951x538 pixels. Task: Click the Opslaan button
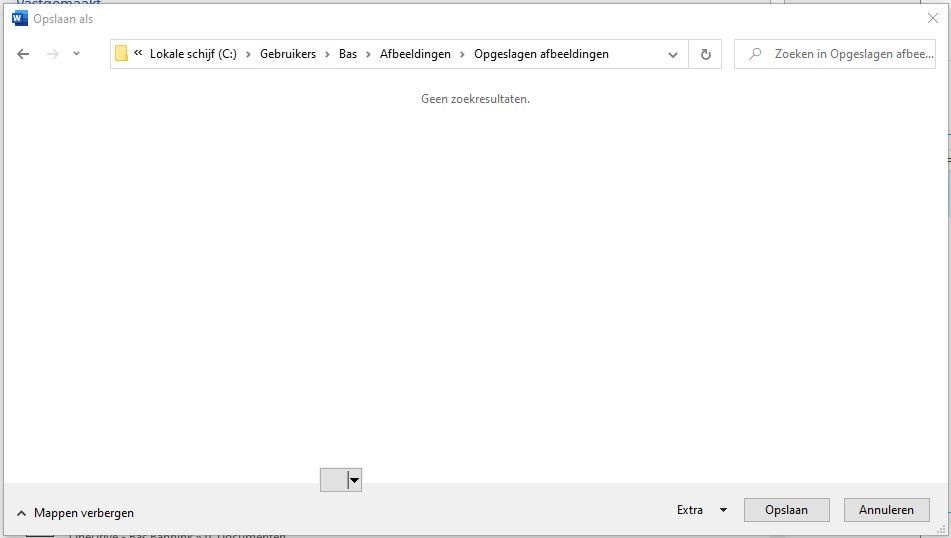[x=787, y=510]
